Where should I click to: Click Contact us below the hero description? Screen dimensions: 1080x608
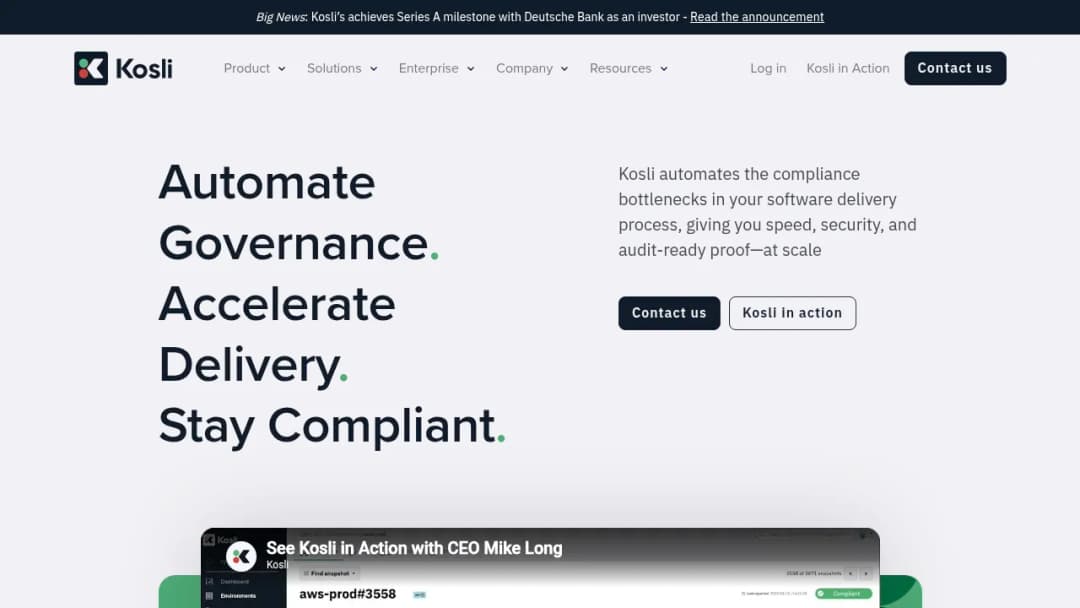(669, 313)
